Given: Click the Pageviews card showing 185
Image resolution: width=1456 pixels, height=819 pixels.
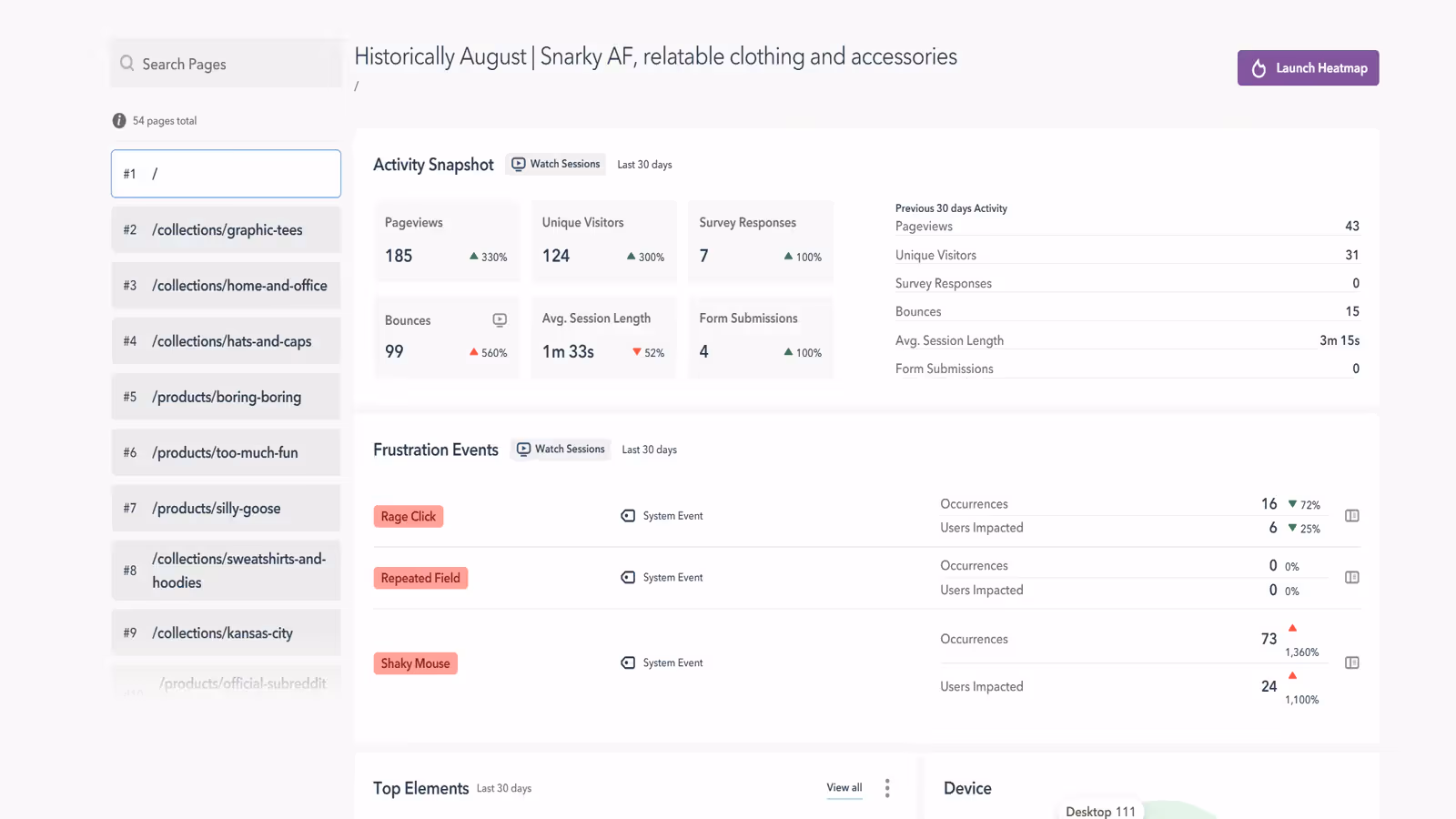Looking at the screenshot, I should pos(446,241).
